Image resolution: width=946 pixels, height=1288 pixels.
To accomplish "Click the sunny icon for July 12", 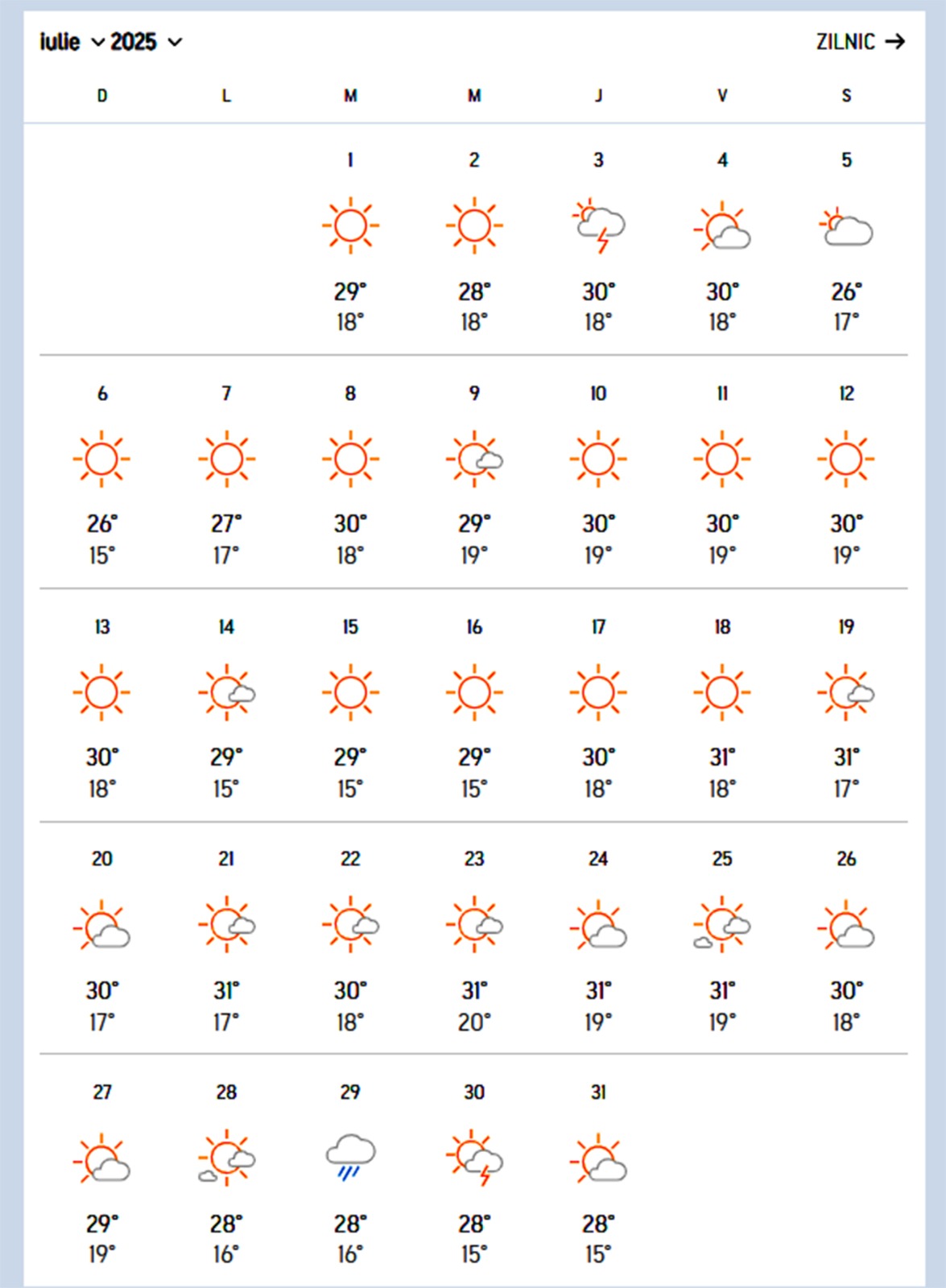I will click(x=846, y=459).
